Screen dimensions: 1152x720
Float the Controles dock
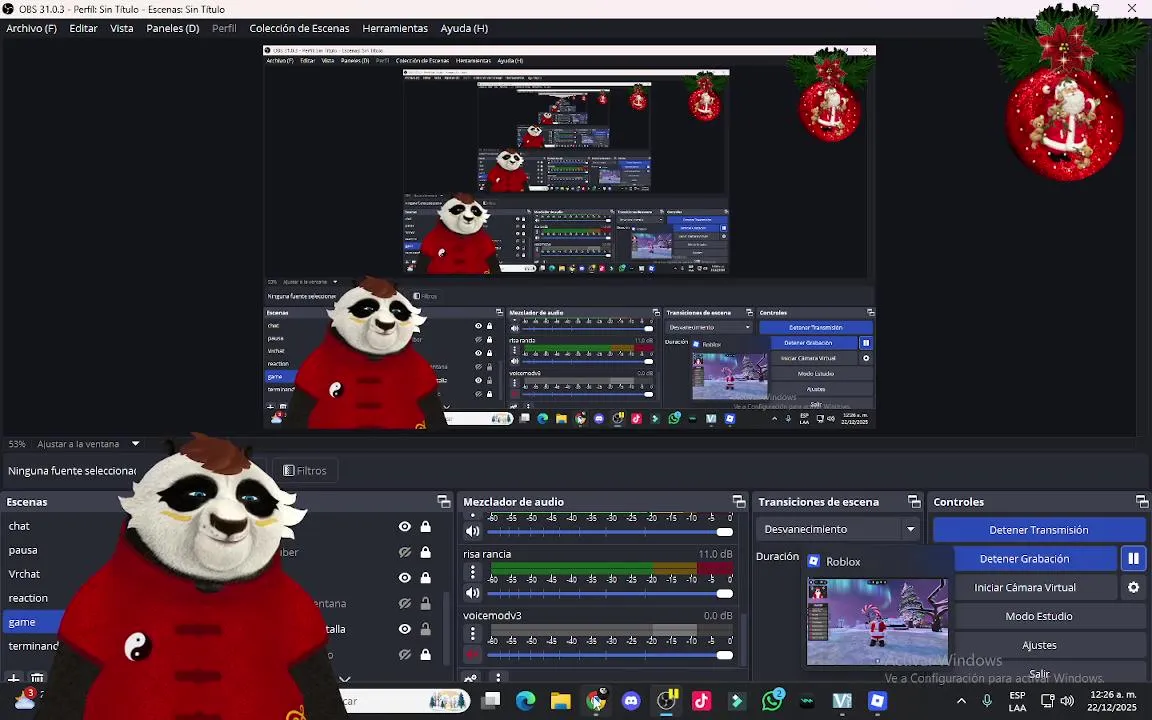pos(1142,502)
